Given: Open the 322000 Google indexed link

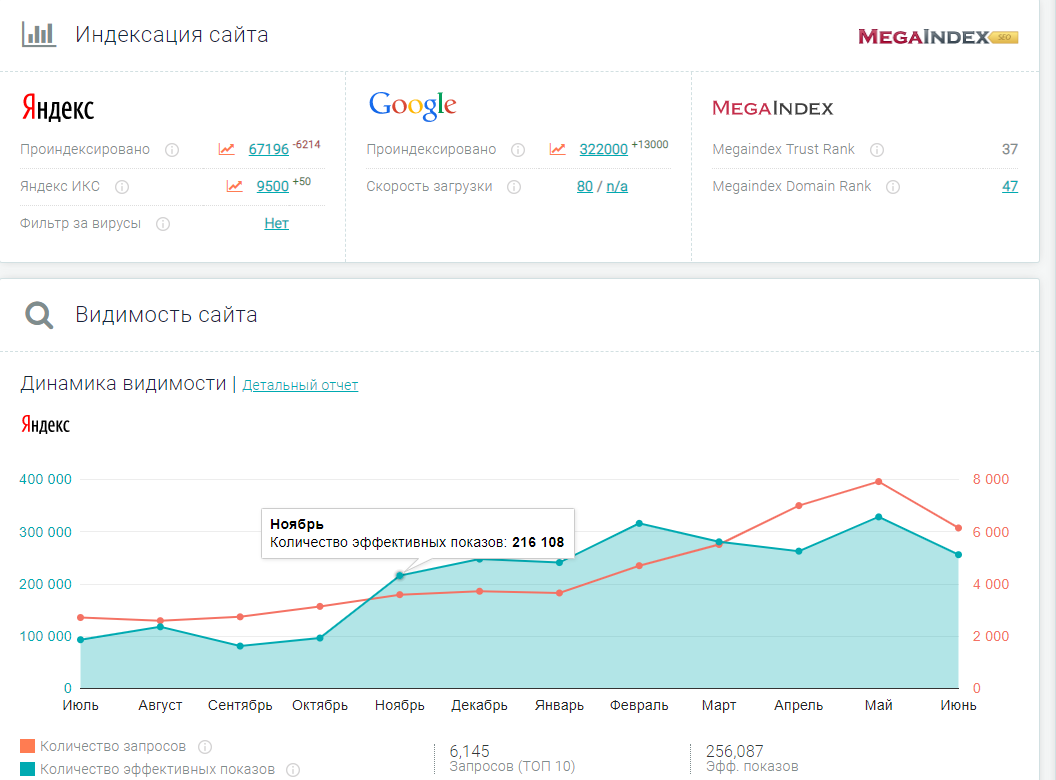Looking at the screenshot, I should (603, 149).
